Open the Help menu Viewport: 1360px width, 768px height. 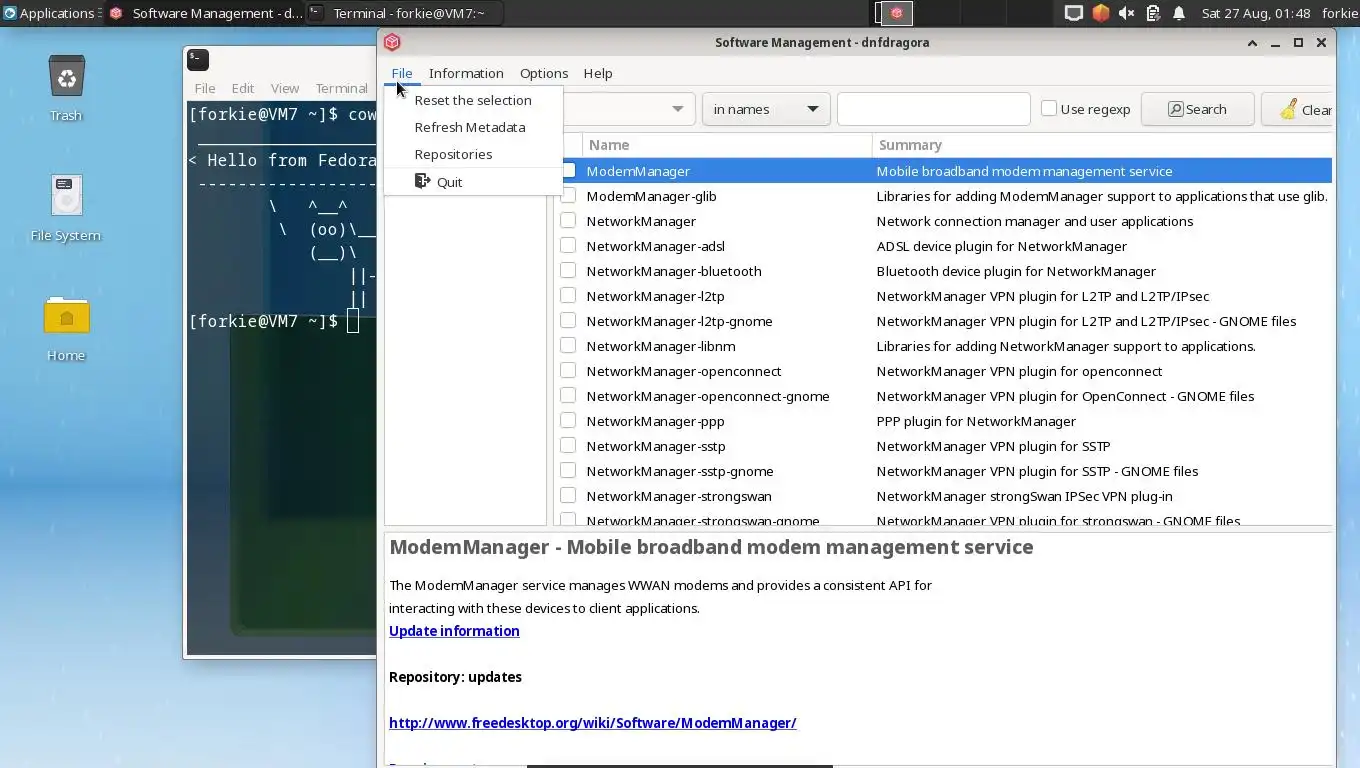[x=598, y=73]
